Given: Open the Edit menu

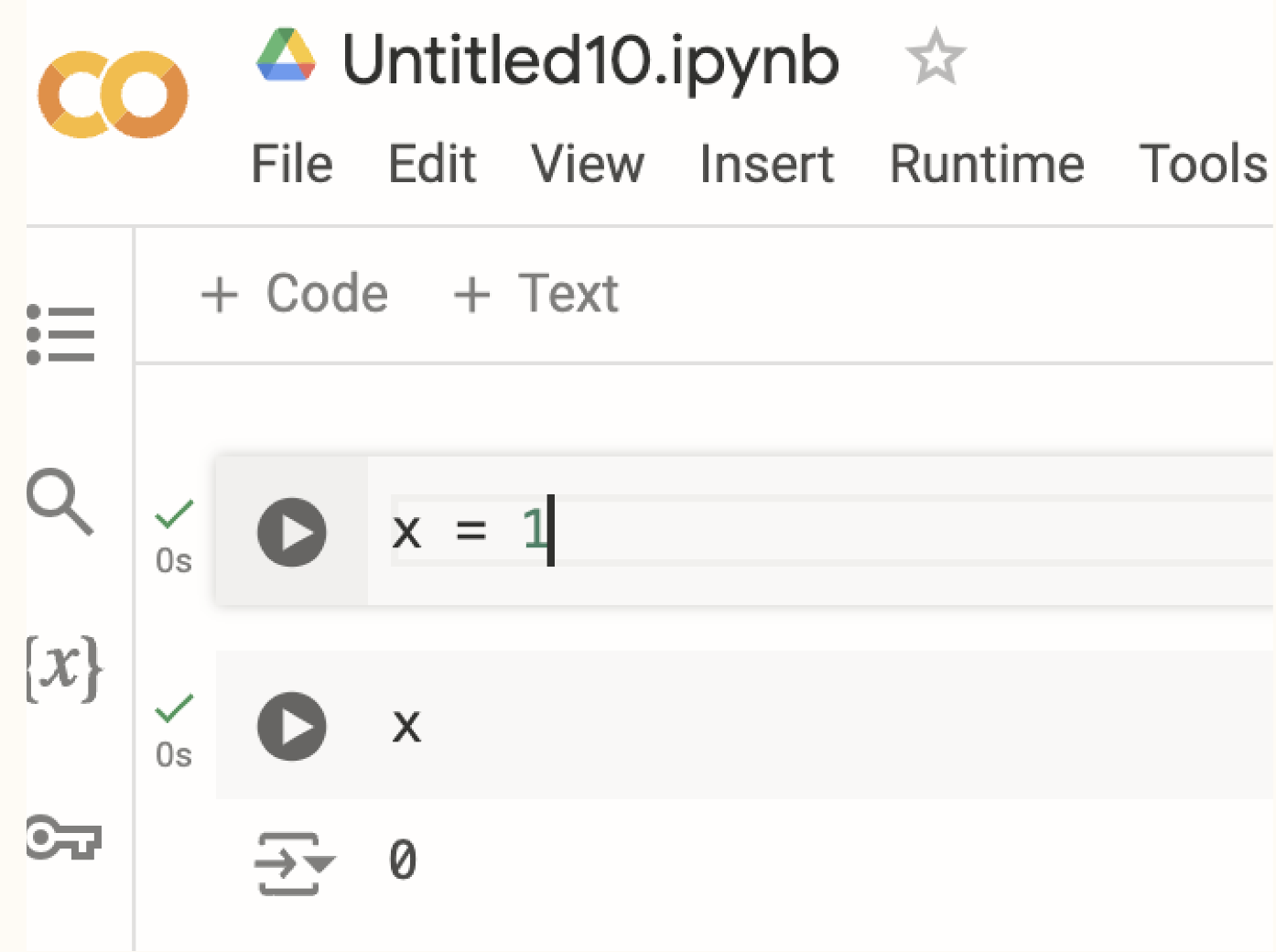Looking at the screenshot, I should coord(432,165).
